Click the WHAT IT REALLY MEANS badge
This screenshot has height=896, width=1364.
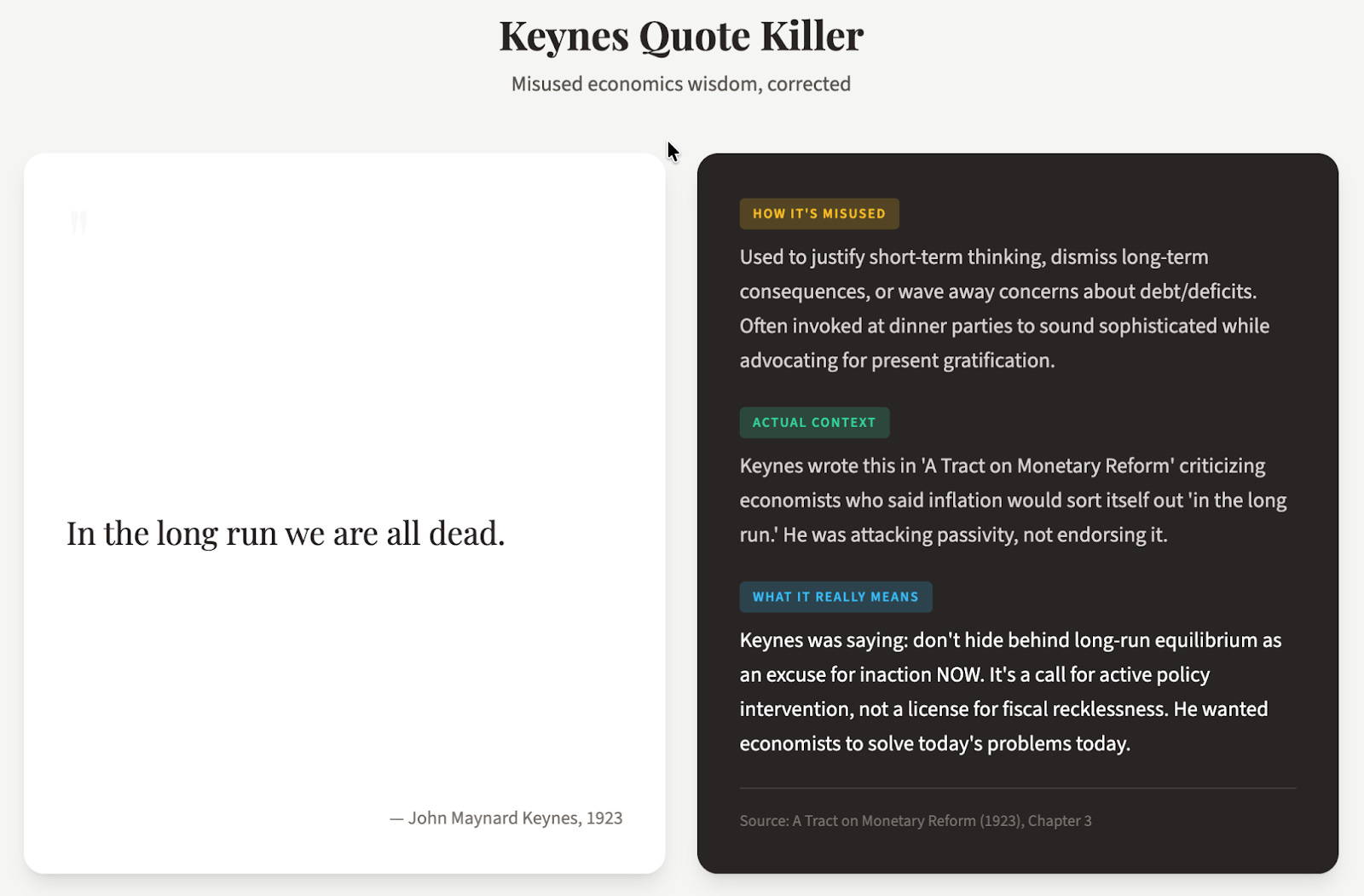tap(835, 597)
